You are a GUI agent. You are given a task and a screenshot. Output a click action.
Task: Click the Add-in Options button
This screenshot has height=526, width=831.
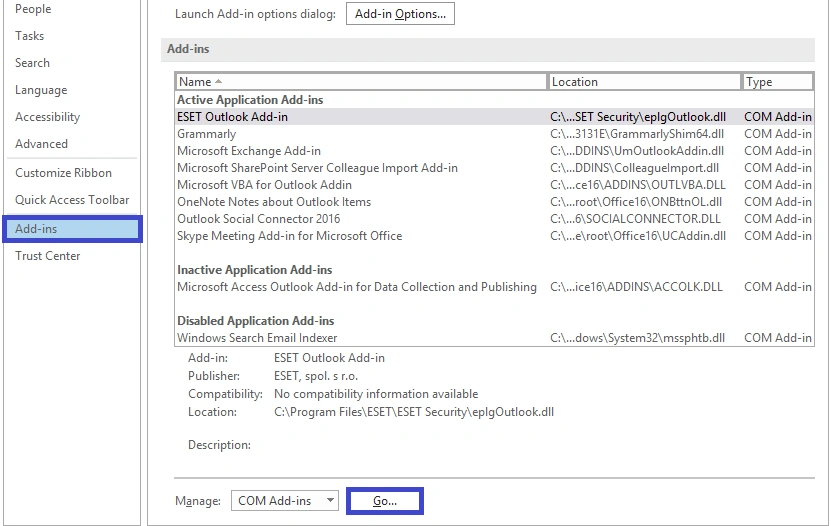pos(400,14)
